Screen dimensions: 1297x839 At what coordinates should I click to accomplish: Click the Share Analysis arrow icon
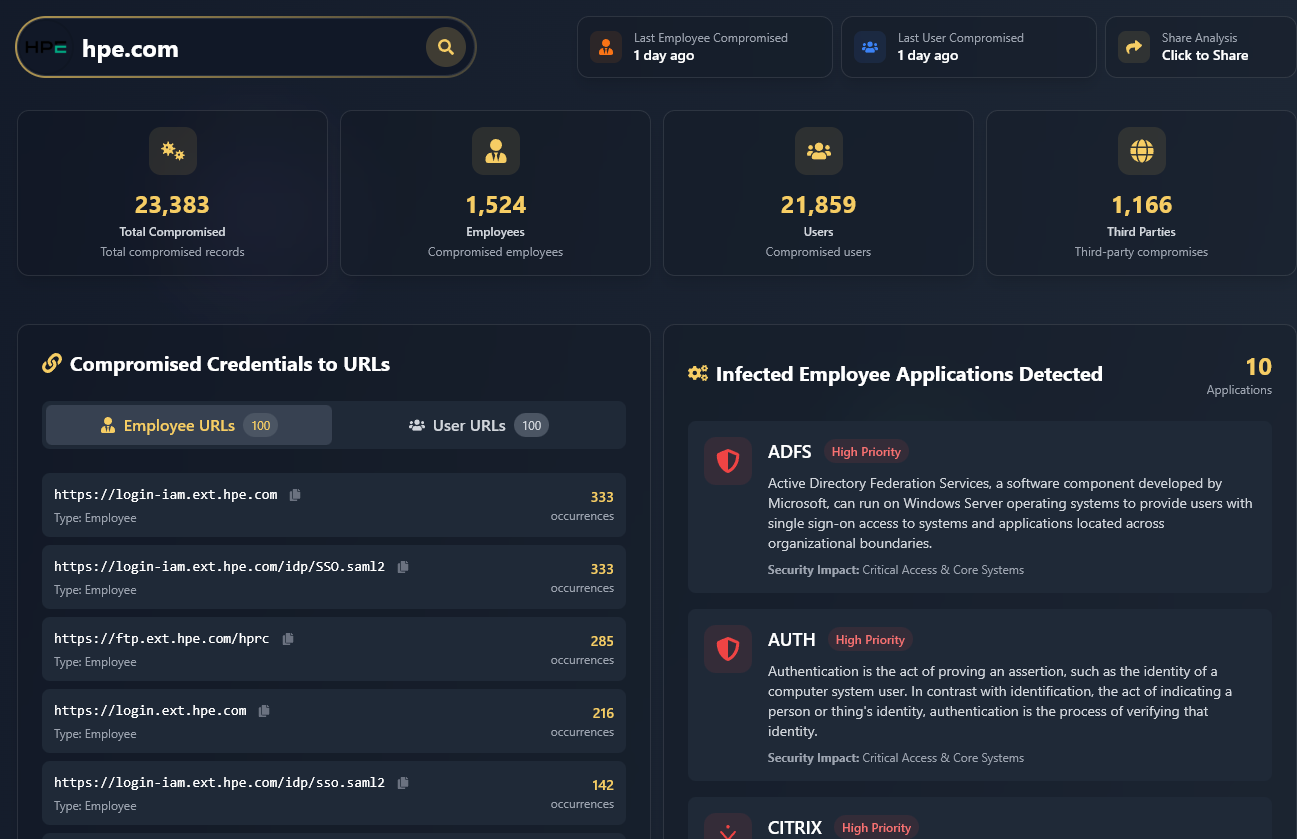tap(1134, 47)
